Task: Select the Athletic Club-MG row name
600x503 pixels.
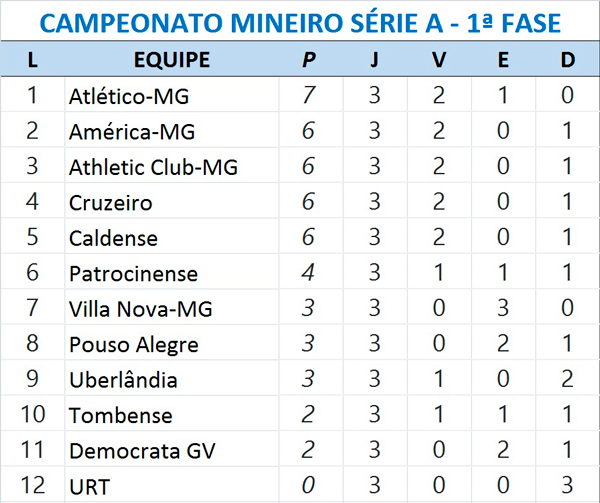Action: click(153, 167)
